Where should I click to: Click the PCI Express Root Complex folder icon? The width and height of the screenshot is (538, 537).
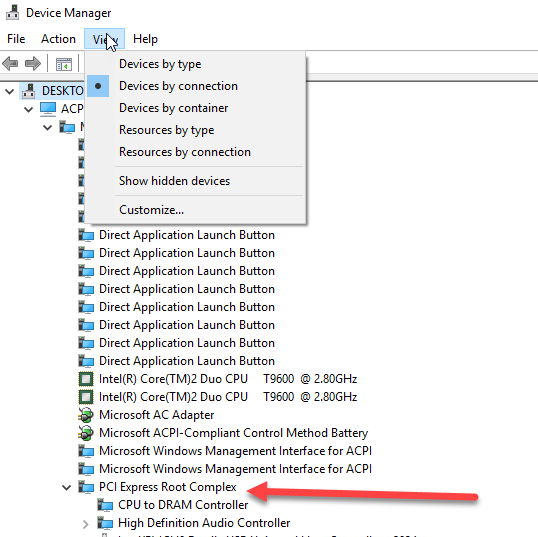tap(86, 487)
